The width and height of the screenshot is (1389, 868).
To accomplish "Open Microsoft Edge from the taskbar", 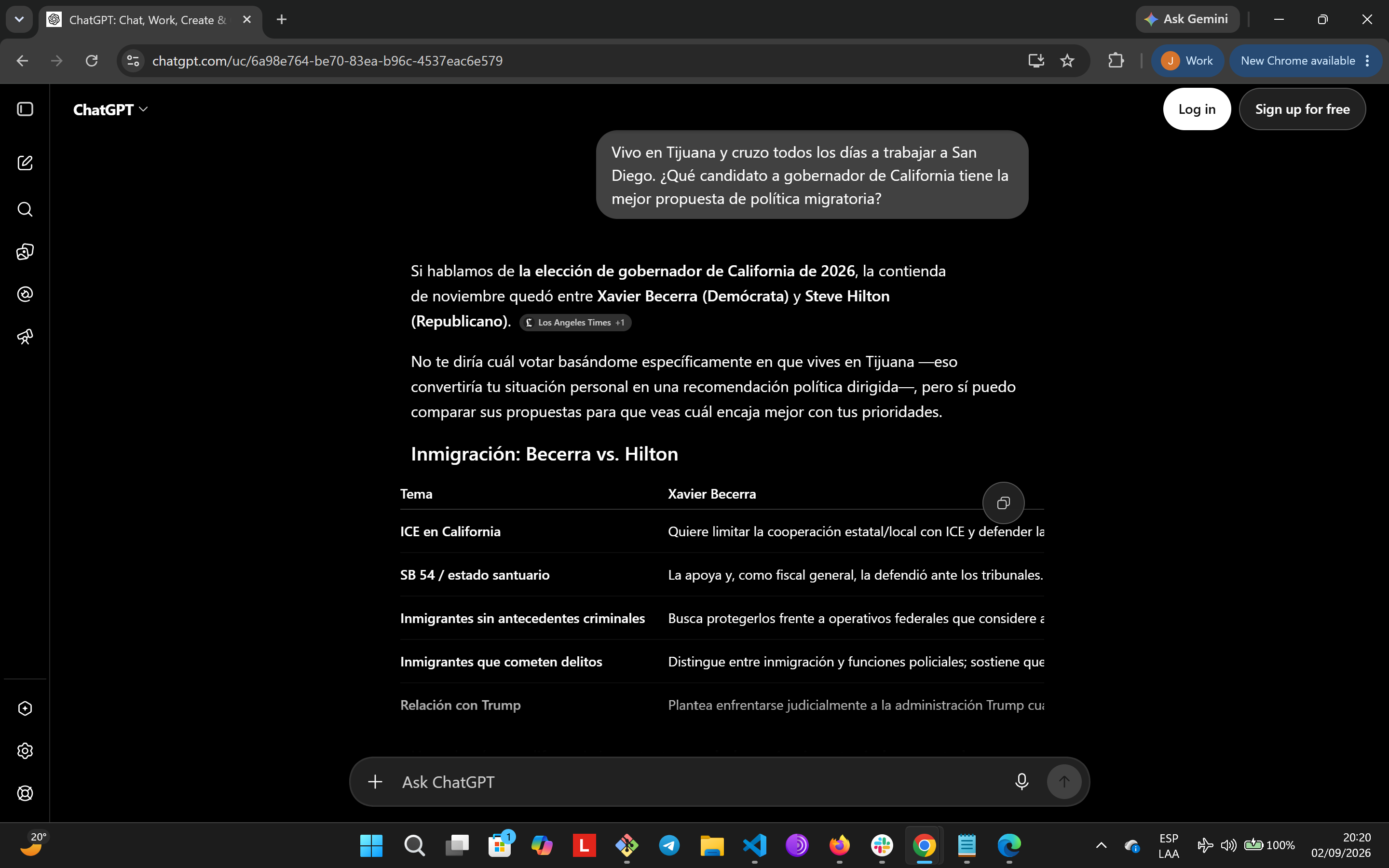I will [1009, 845].
